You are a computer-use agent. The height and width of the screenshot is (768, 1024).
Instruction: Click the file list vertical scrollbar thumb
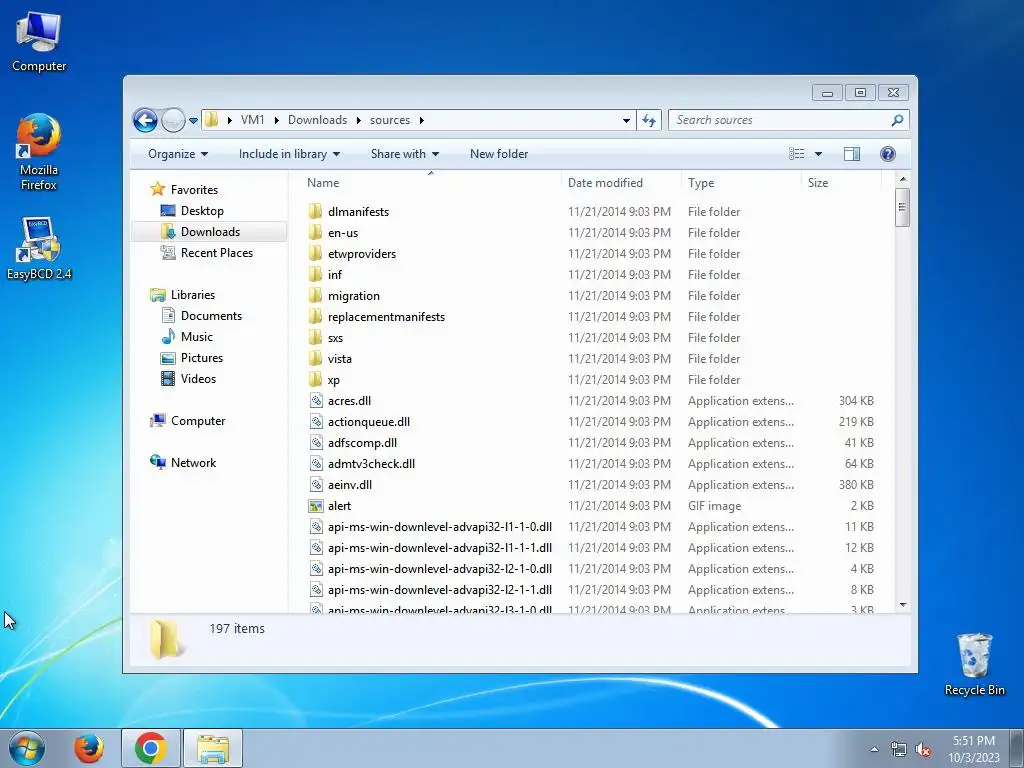coord(903,207)
